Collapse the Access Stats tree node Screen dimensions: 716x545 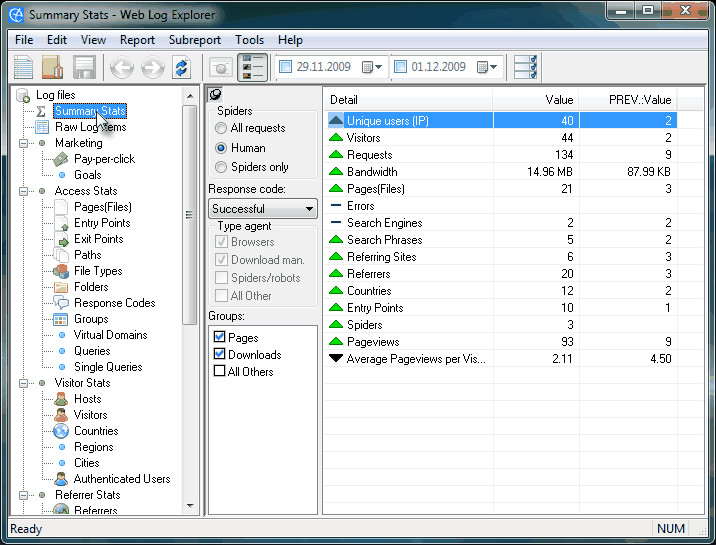pyautogui.click(x=23, y=191)
